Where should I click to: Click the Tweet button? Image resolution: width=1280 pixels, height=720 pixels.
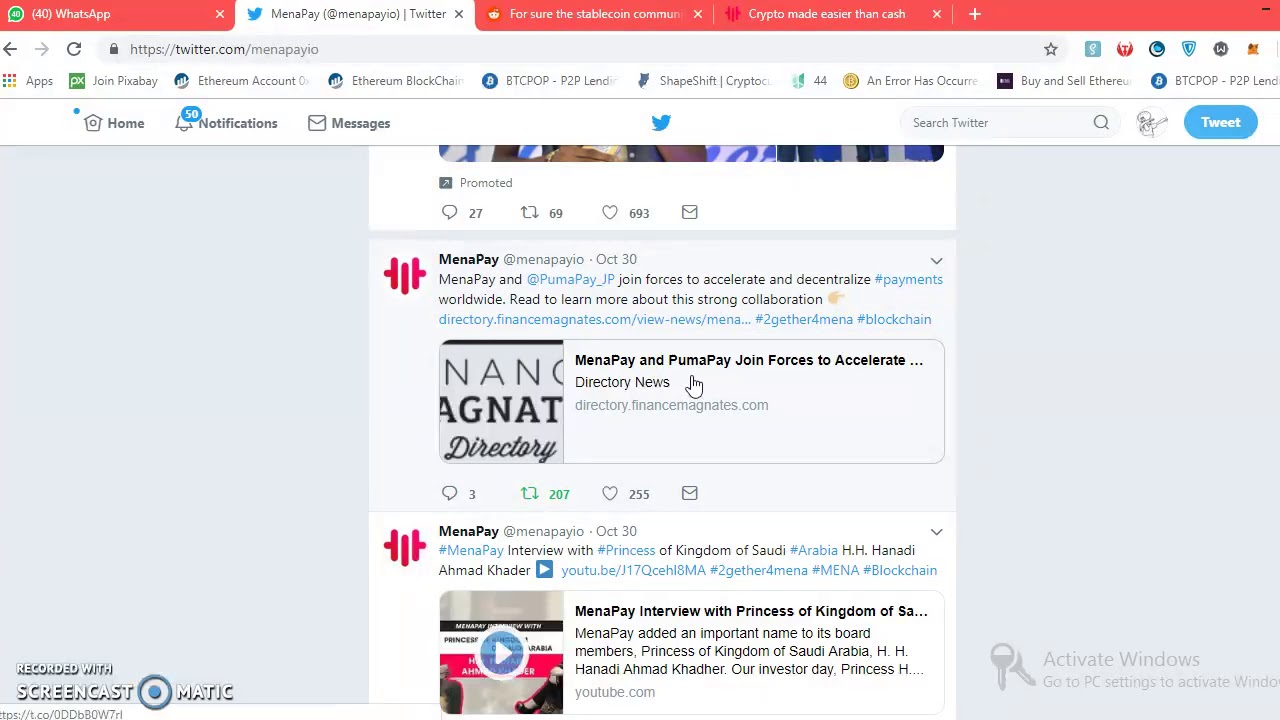(x=1220, y=122)
